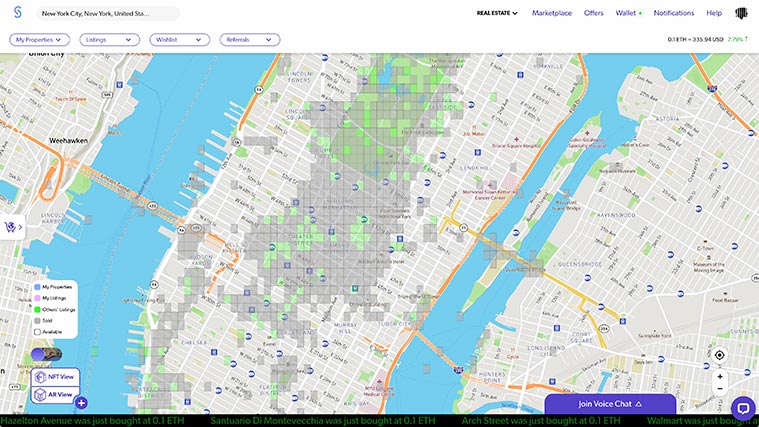The image size is (759, 427).
Task: Click the Hunters Point map label
Action: click(x=492, y=378)
